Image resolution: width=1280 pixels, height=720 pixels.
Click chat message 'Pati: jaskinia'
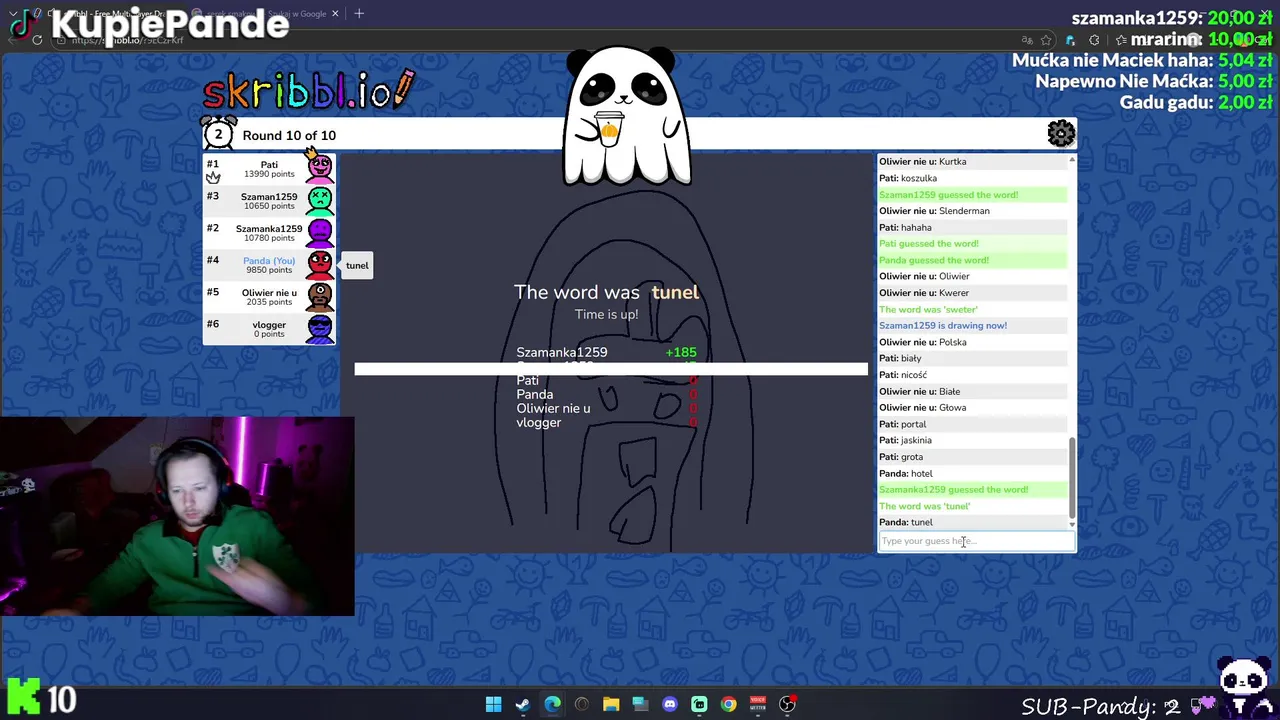[x=973, y=440]
